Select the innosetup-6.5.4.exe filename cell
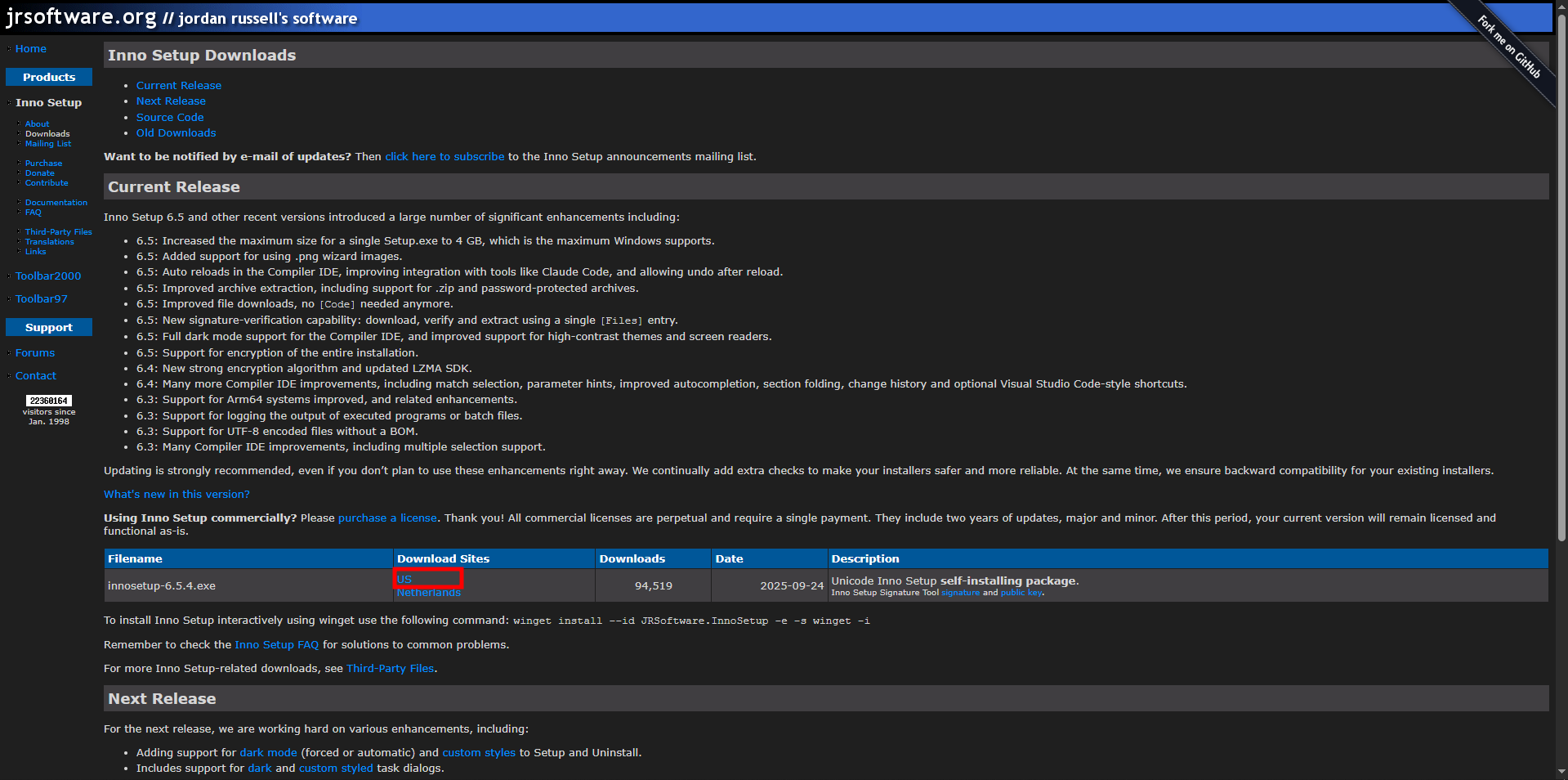This screenshot has height=780, width=1568. tap(248, 586)
